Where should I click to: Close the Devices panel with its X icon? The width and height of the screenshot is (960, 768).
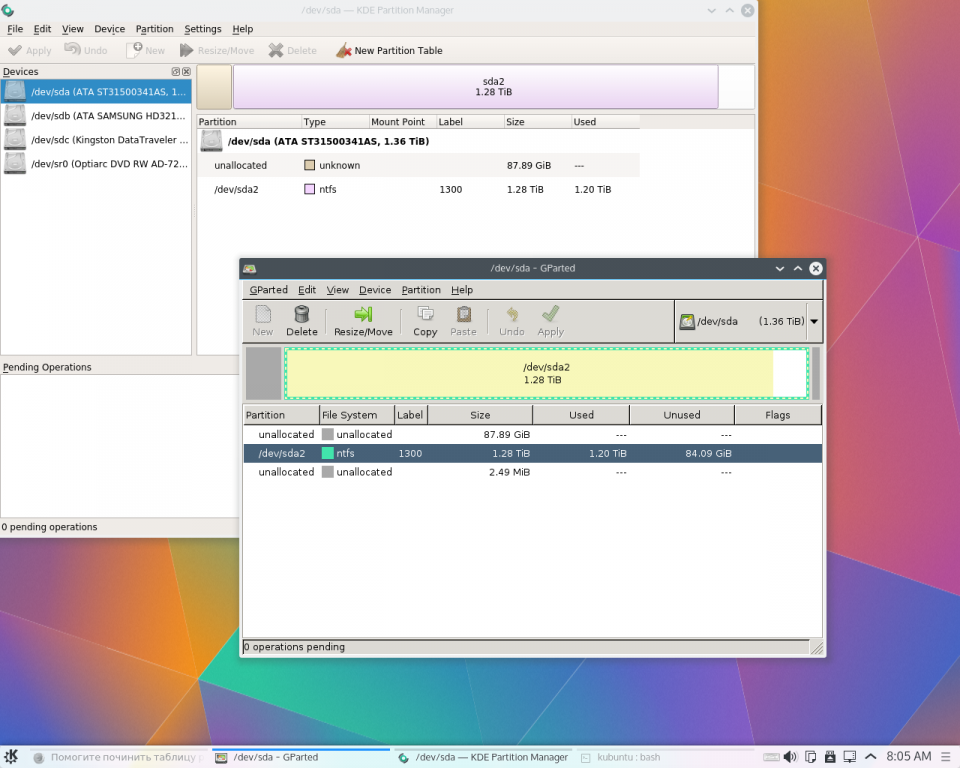186,72
